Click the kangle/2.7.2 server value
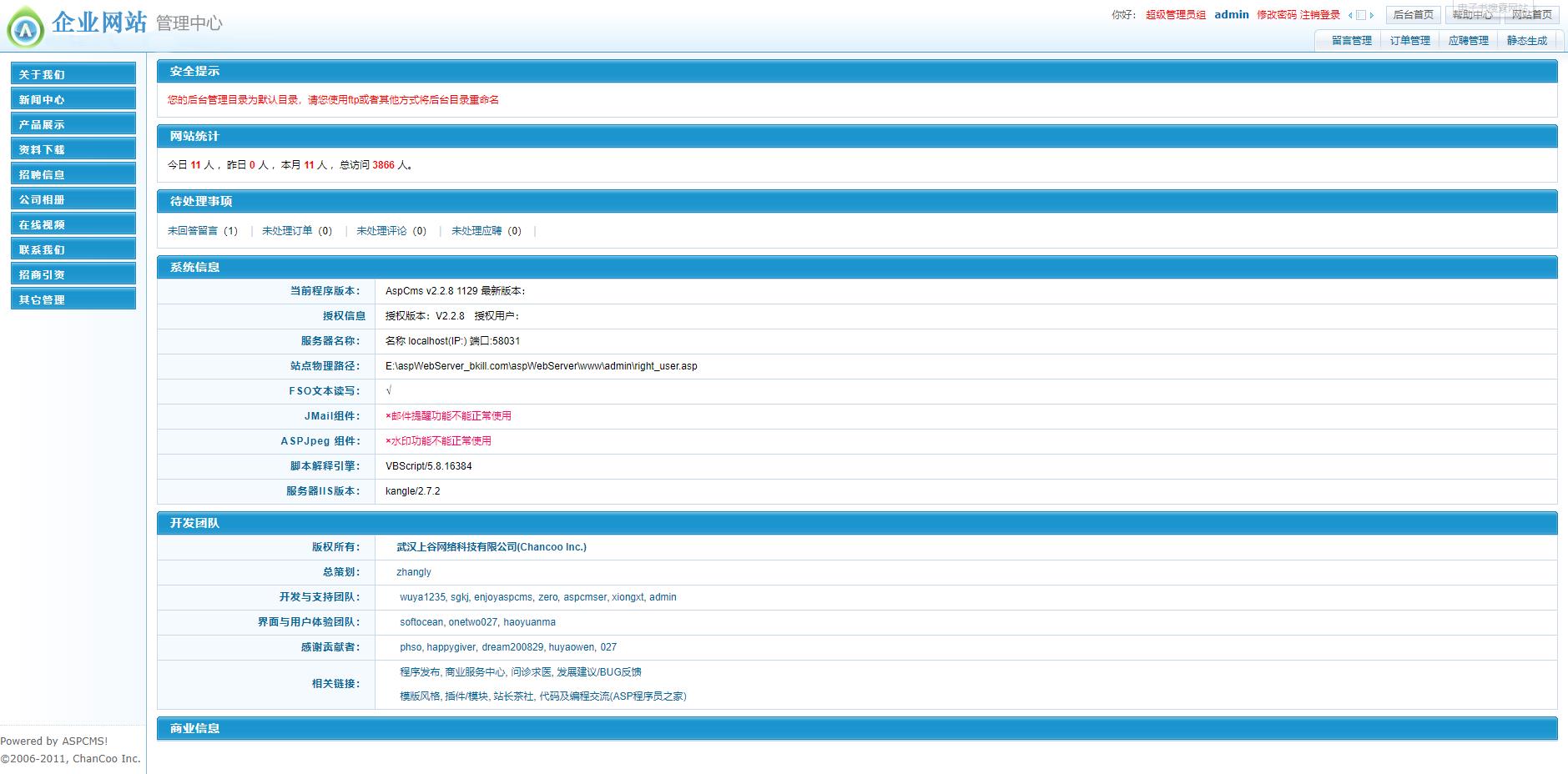This screenshot has height=774, width=1568. pyautogui.click(x=413, y=491)
